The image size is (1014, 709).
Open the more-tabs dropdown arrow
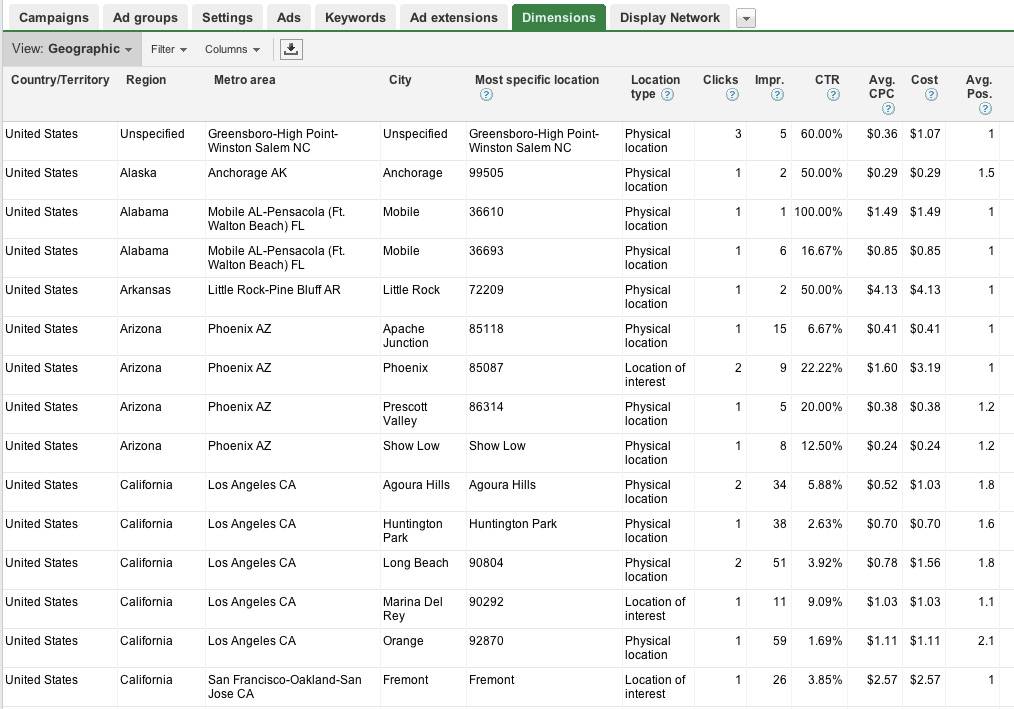click(746, 18)
